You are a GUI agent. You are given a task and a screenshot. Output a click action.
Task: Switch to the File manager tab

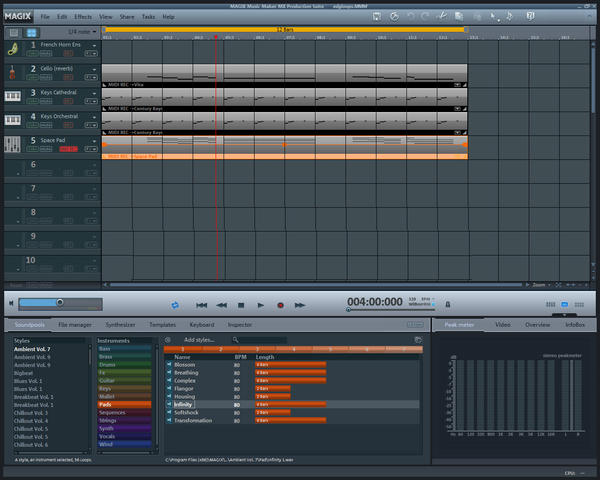[x=75, y=325]
